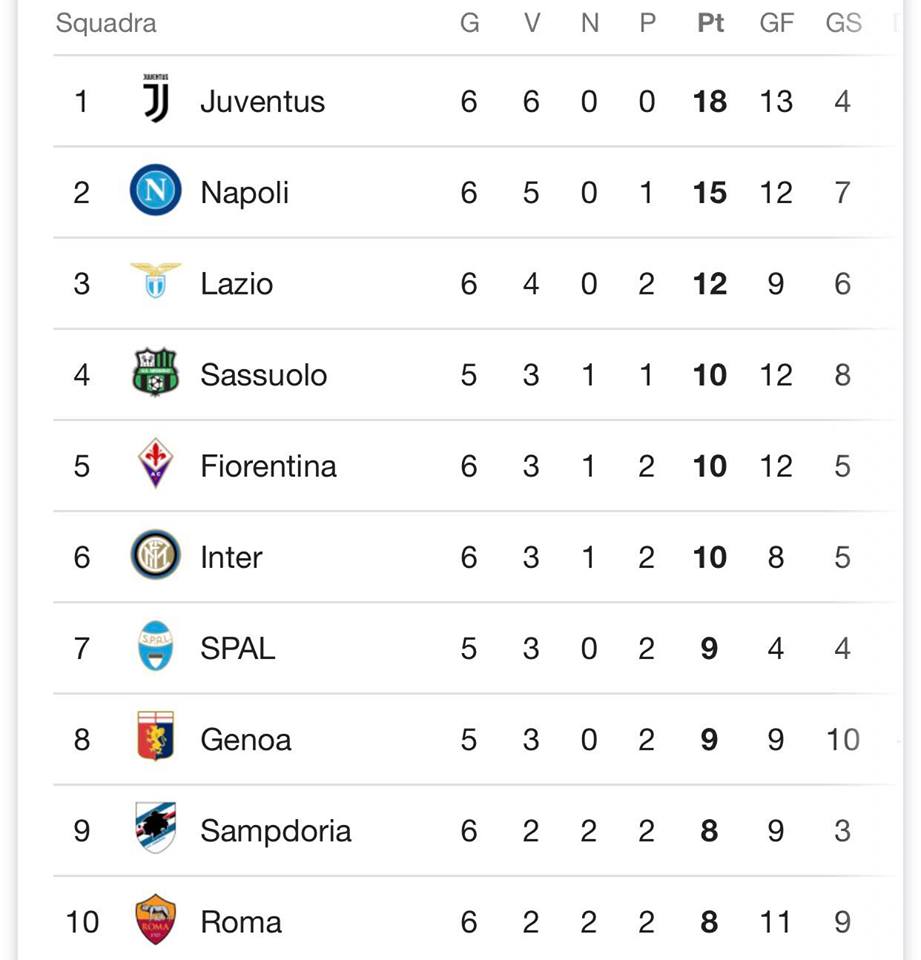Click the Napoli club crest
This screenshot has width=921, height=960.
point(155,192)
